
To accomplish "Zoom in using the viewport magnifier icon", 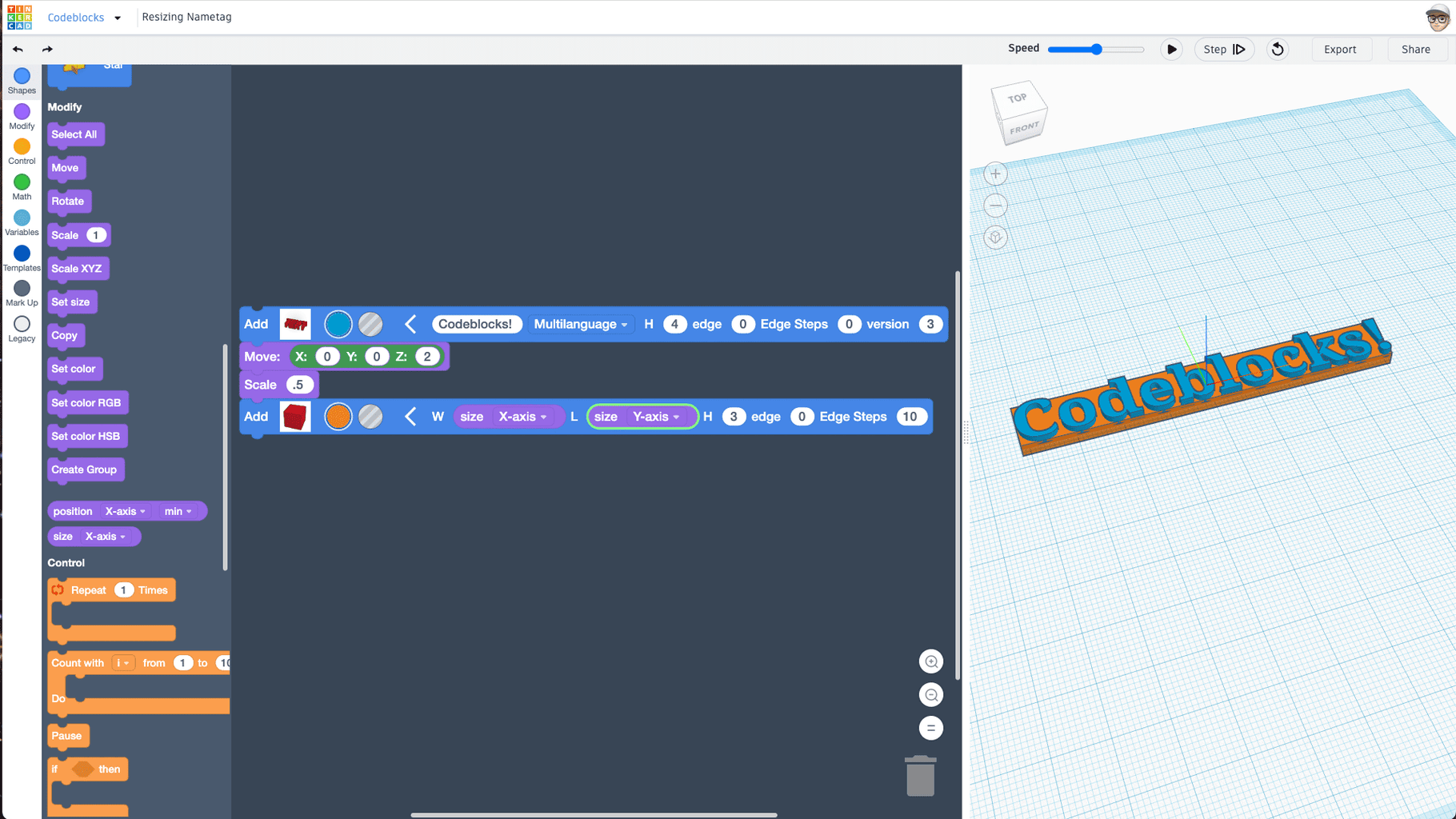I will point(931,661).
